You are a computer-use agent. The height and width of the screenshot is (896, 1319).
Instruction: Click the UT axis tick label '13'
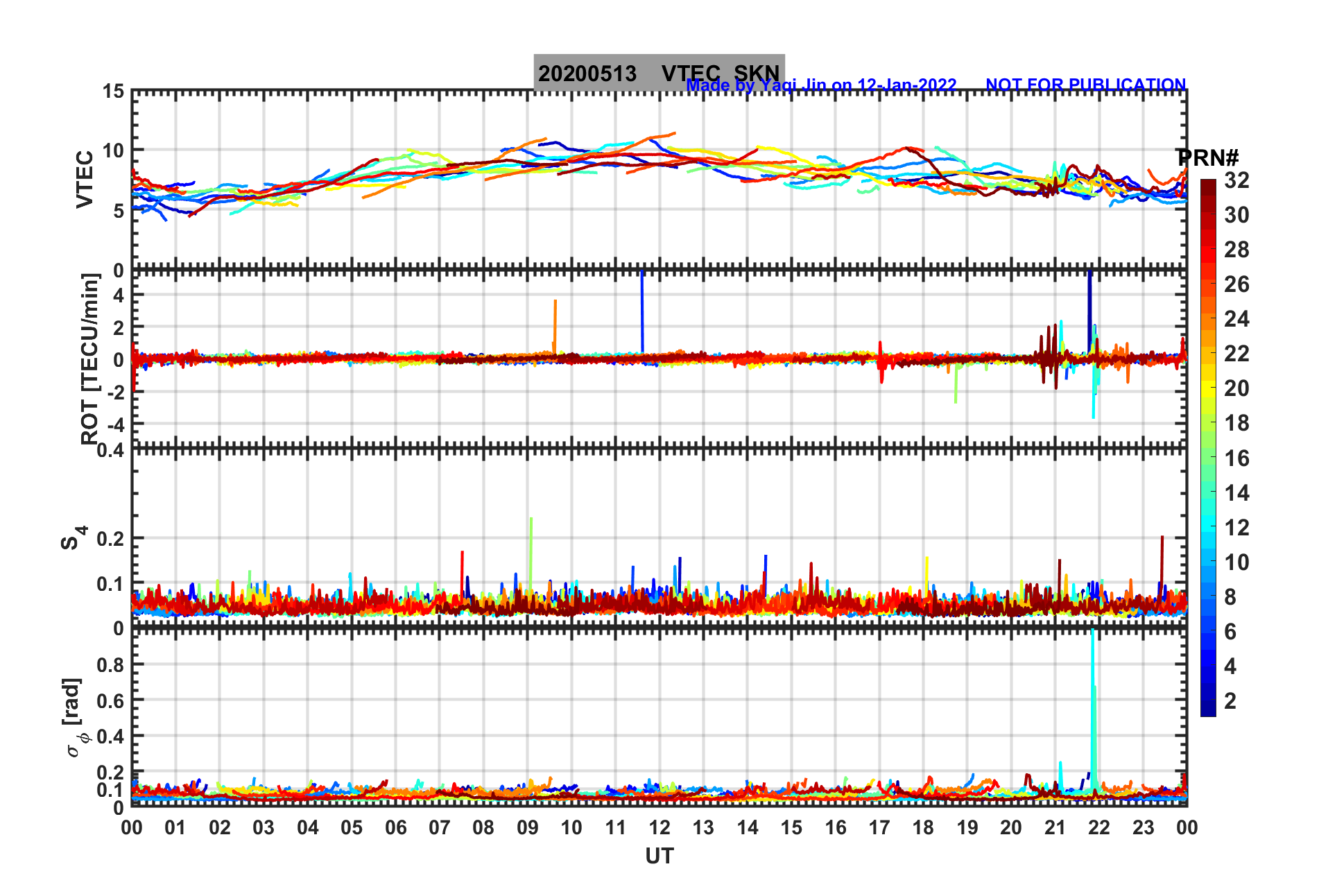(703, 827)
